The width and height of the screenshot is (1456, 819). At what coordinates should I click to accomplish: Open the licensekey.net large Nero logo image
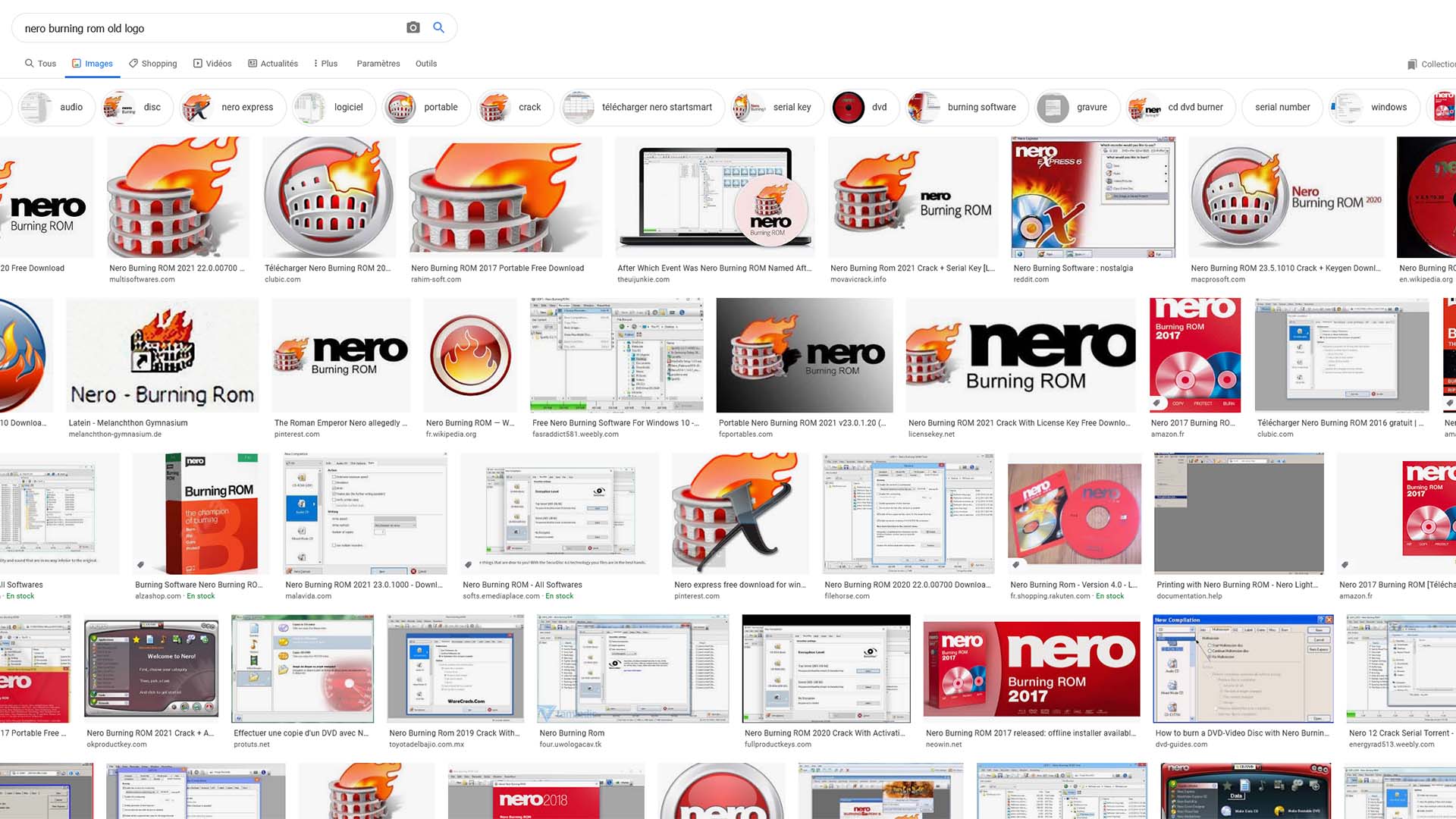coord(1021,355)
